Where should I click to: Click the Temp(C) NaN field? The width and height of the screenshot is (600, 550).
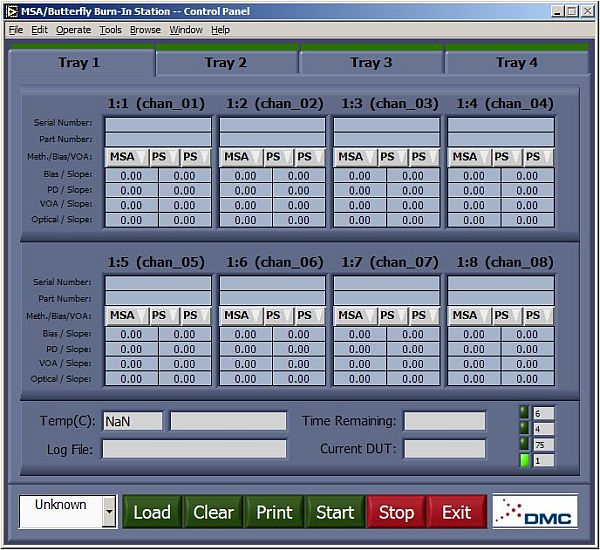coord(132,421)
